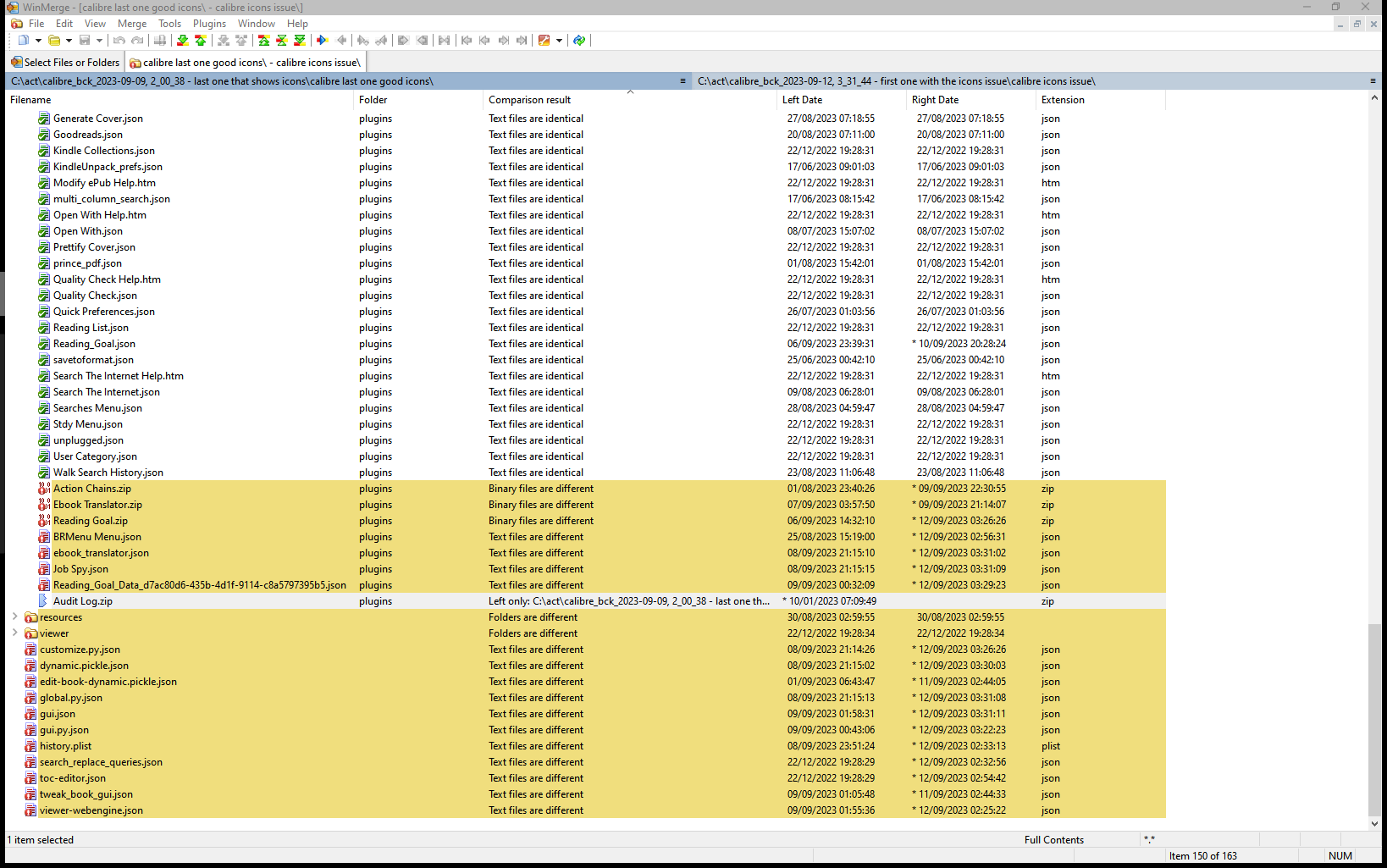Click the Save toolbar icon
The height and width of the screenshot is (868, 1387).
pos(85,41)
